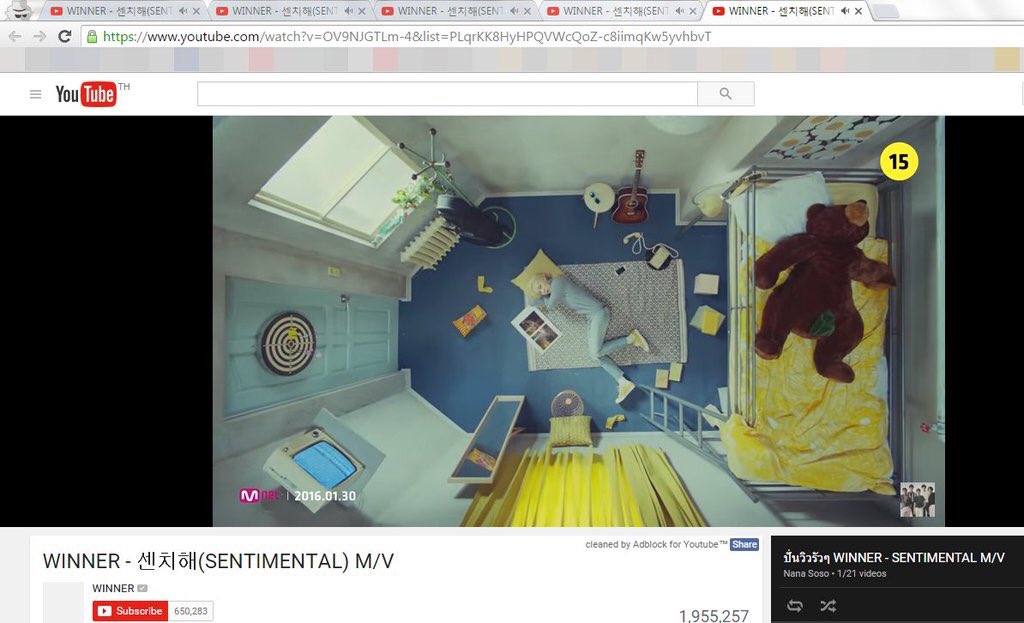Select the youtube.com address bar URL
The height and width of the screenshot is (623, 1024).
pos(406,37)
